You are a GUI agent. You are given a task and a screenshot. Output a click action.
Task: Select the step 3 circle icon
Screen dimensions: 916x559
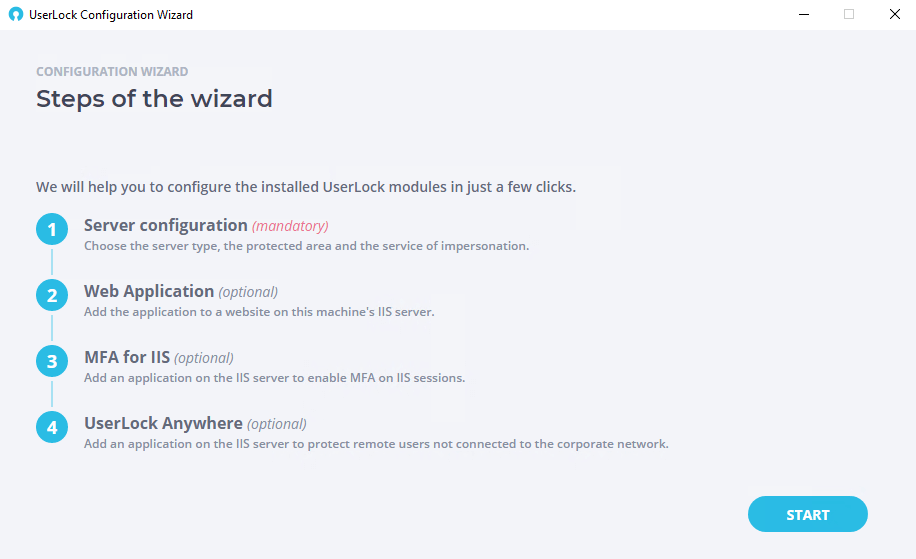(x=52, y=361)
